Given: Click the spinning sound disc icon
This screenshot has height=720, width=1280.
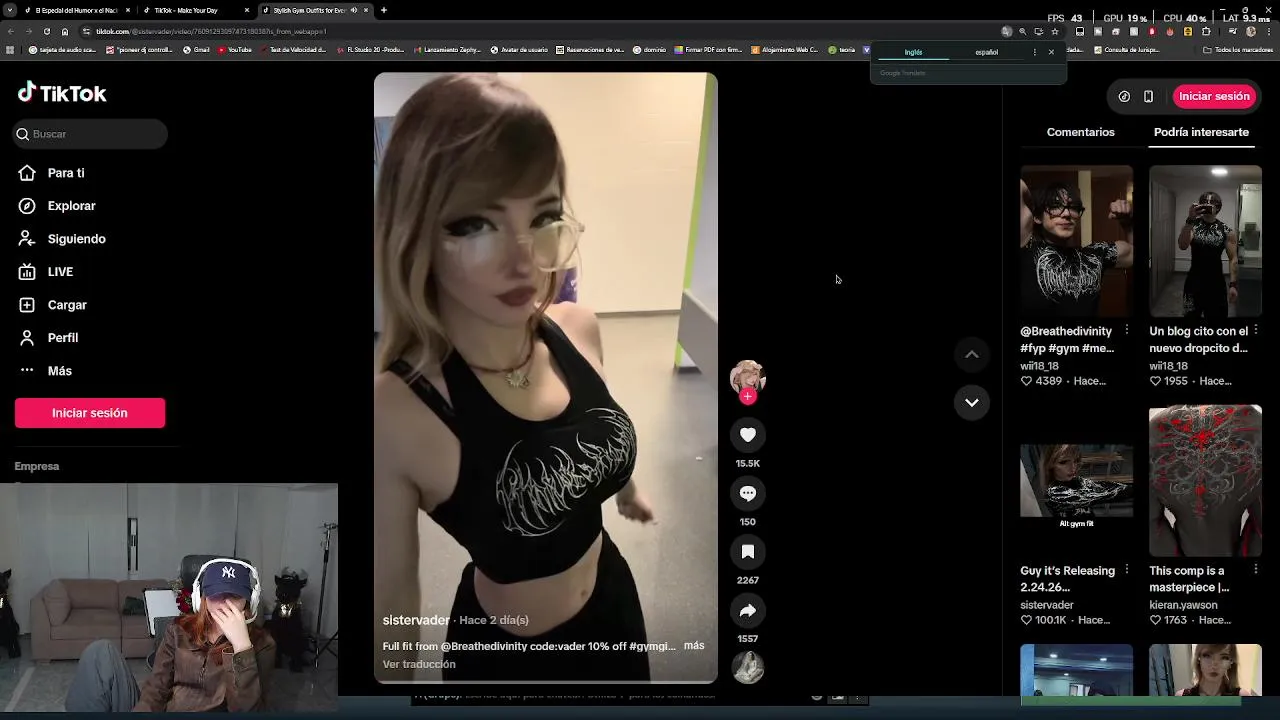Looking at the screenshot, I should 748,667.
